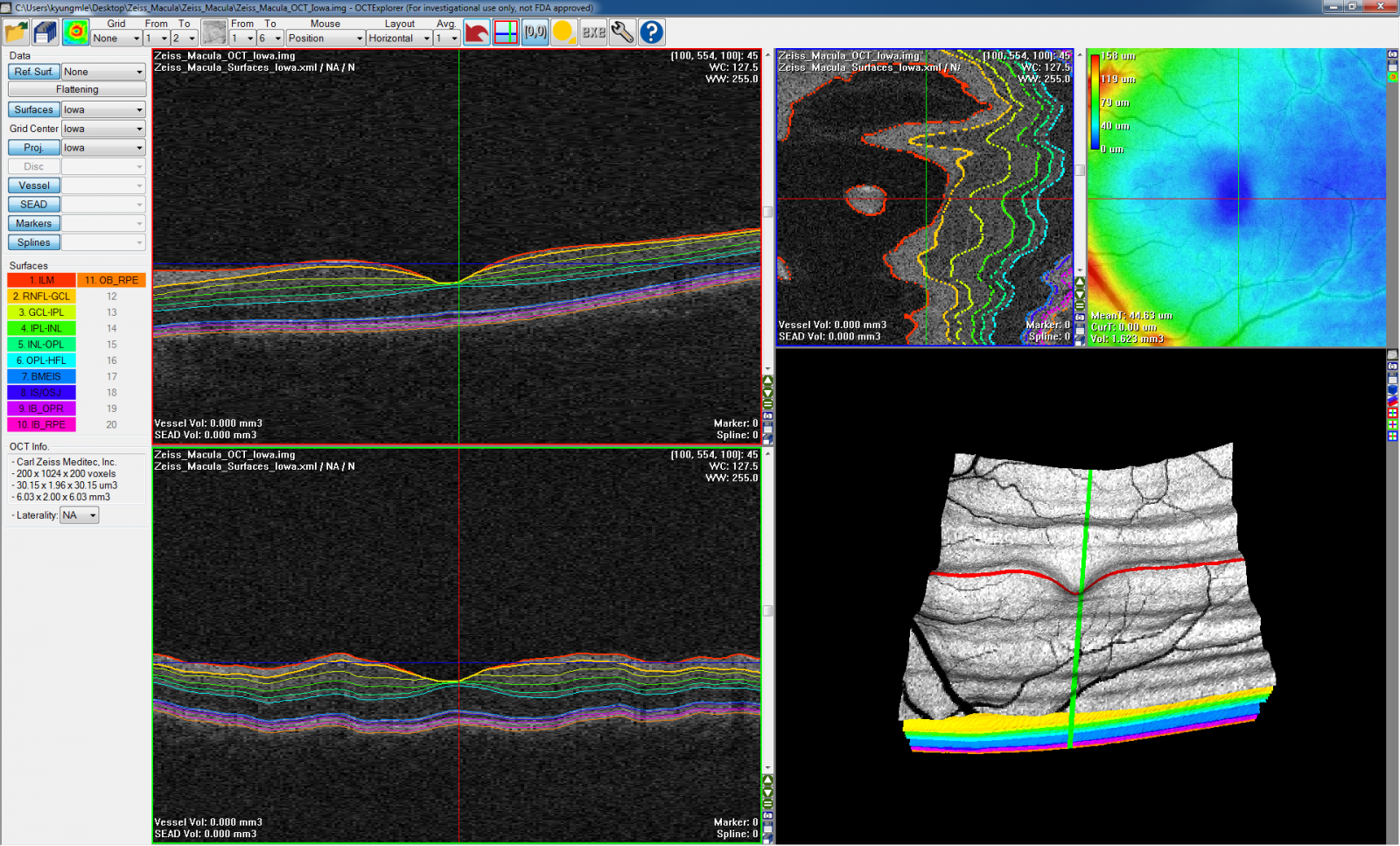Select the red 1. ILM surface swatch

(x=40, y=280)
